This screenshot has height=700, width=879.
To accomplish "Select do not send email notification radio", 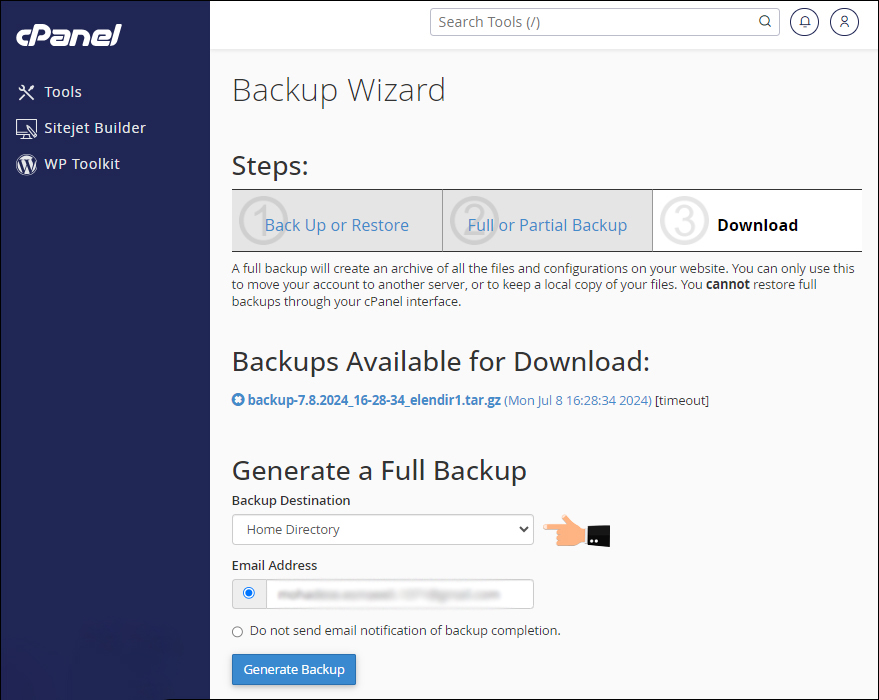I will point(237,632).
